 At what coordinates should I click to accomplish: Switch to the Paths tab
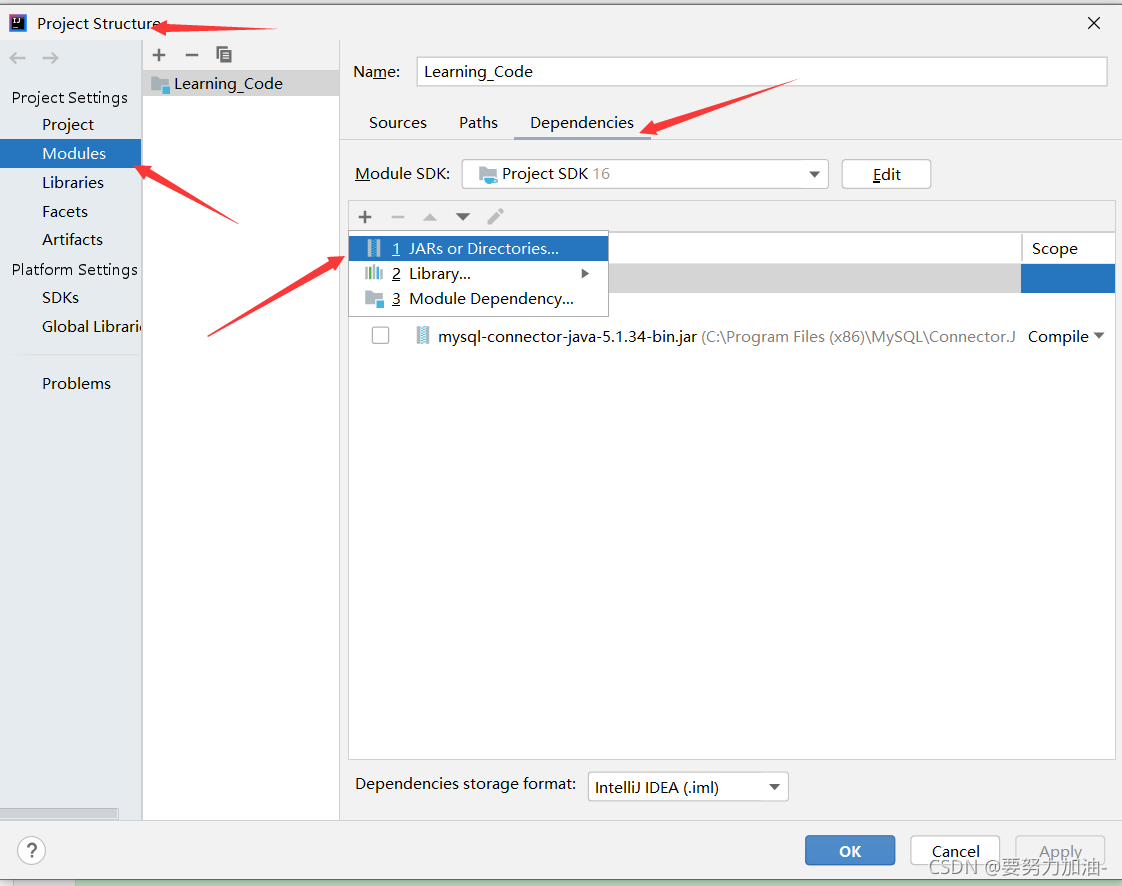[x=478, y=122]
